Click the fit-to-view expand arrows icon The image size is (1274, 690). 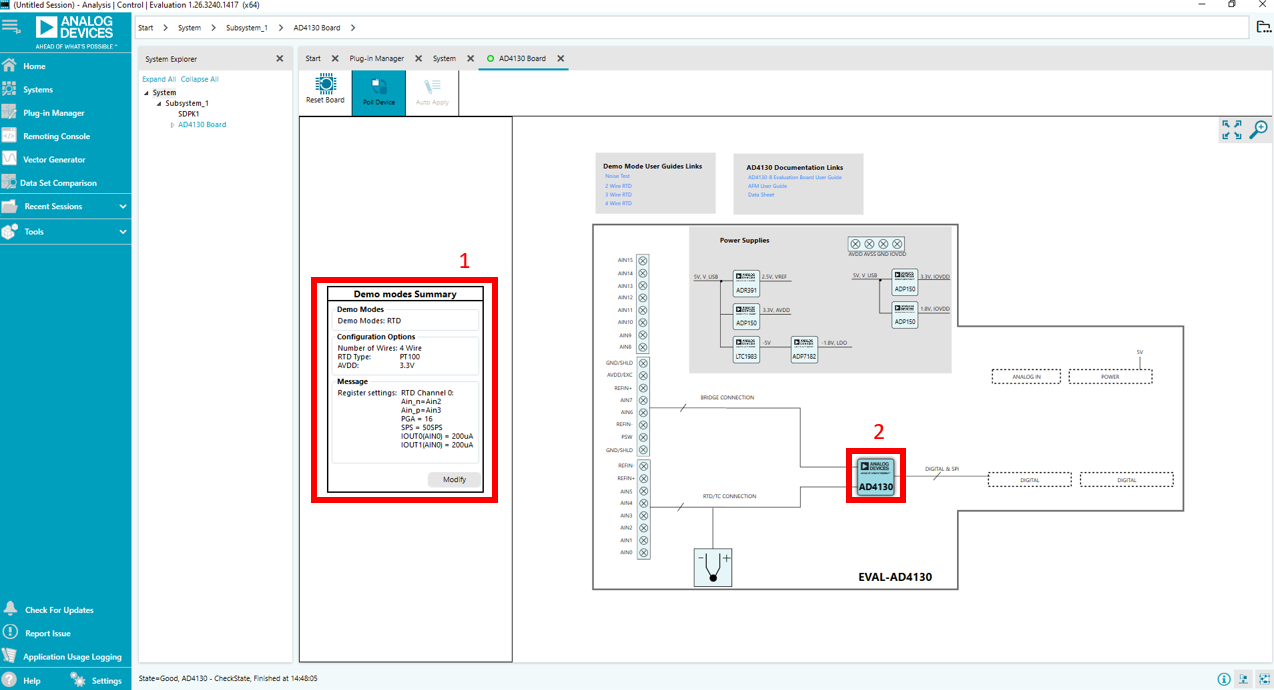(1232, 130)
